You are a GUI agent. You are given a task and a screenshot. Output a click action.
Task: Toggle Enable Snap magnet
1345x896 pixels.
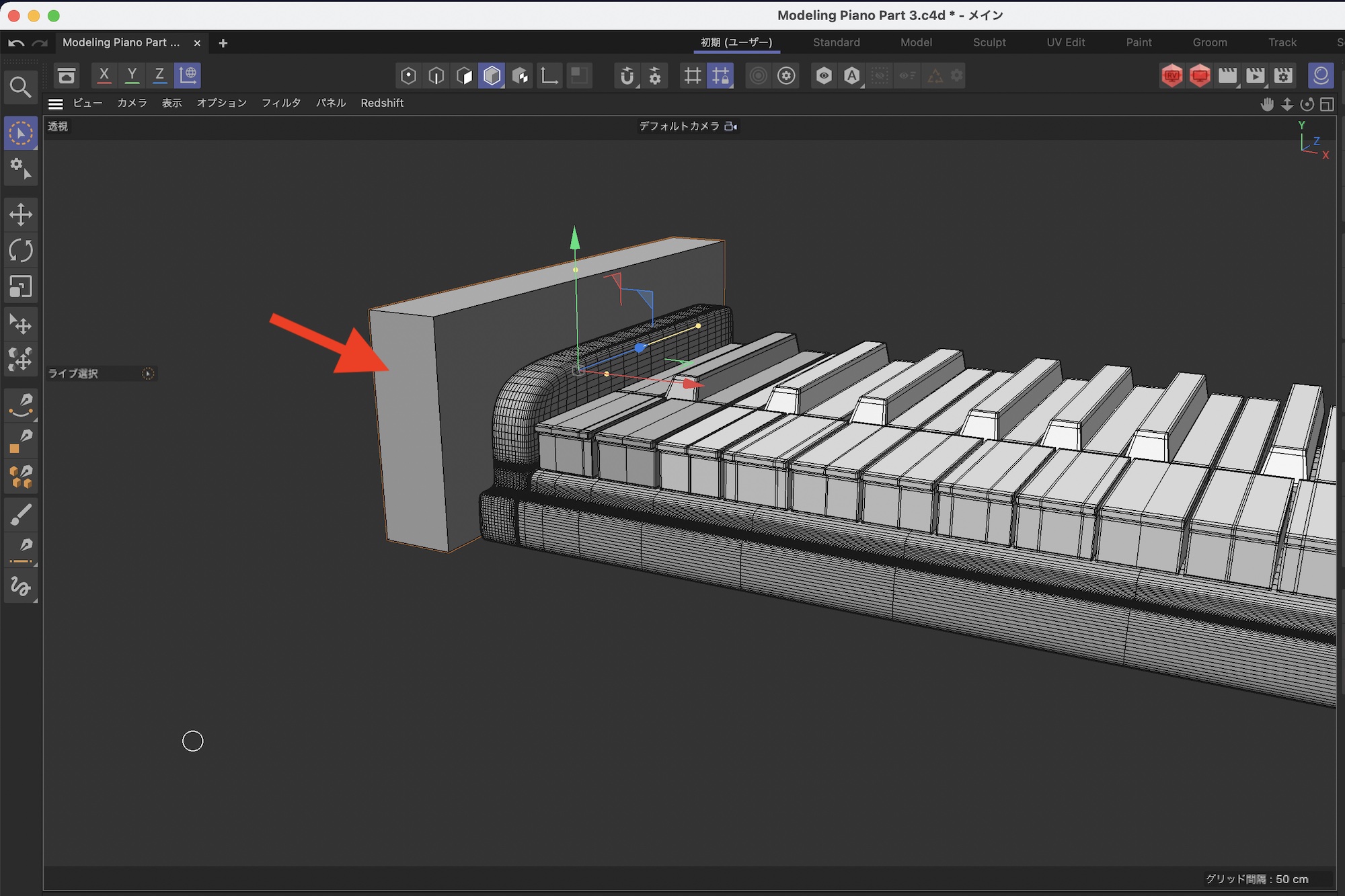click(x=627, y=75)
